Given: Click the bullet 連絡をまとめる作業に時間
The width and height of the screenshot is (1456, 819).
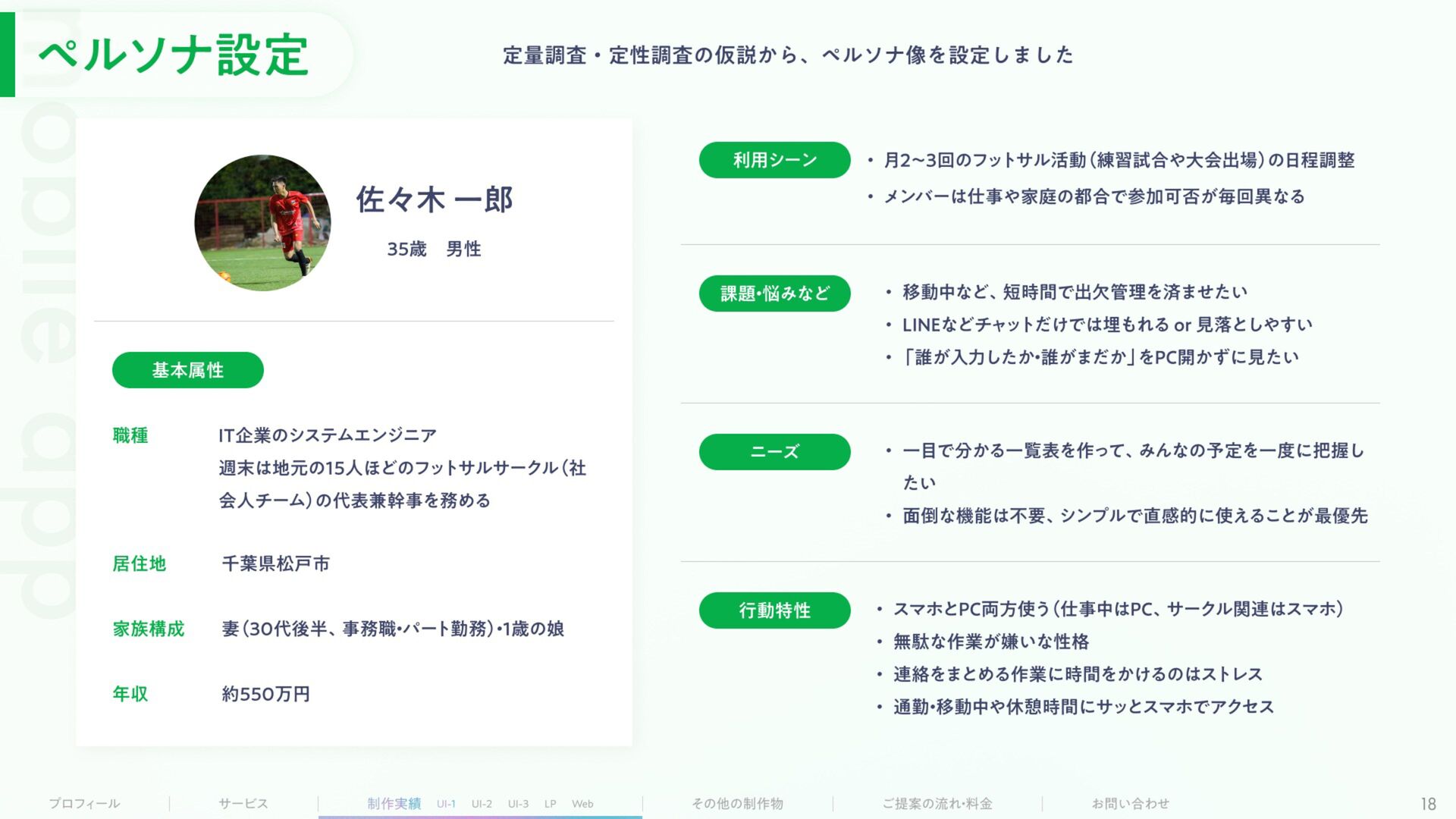Looking at the screenshot, I should 1078,674.
